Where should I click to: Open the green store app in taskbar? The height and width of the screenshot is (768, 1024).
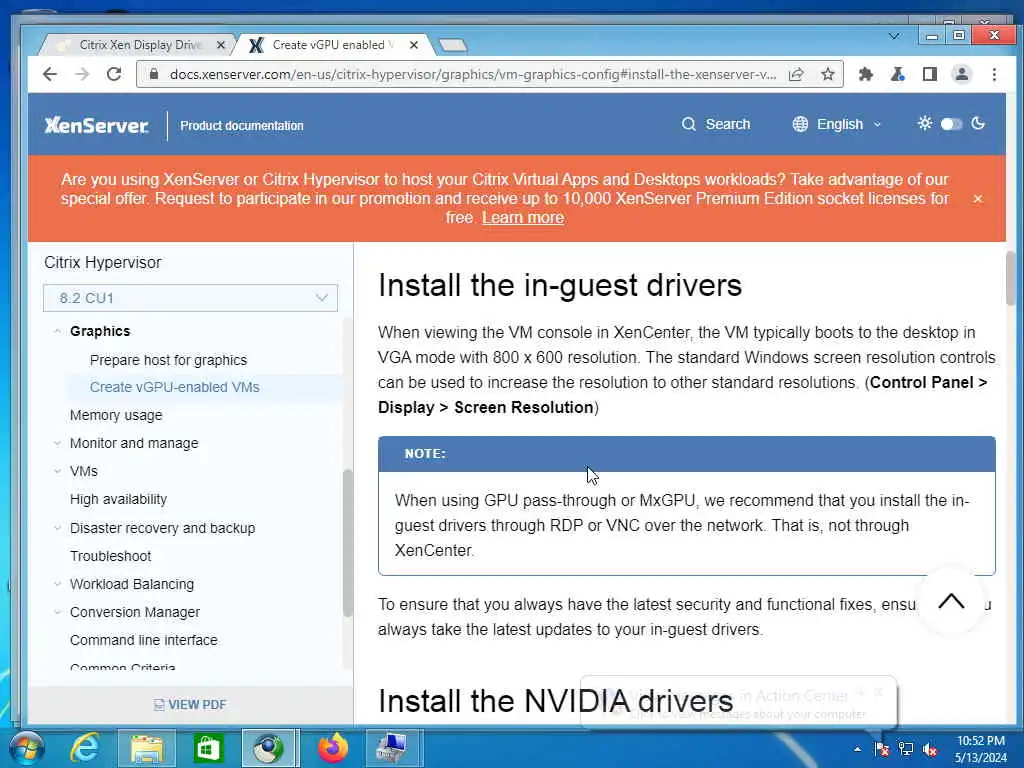[208, 748]
